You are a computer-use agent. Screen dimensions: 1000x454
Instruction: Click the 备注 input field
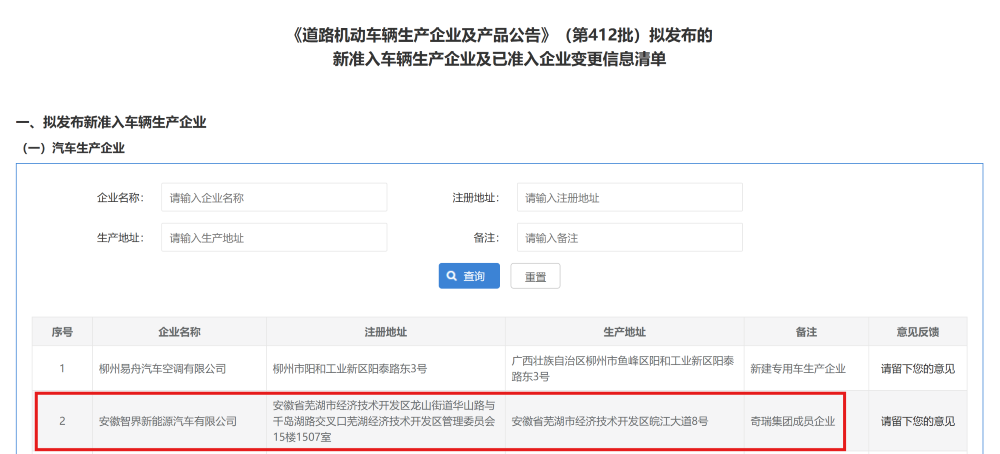[629, 238]
